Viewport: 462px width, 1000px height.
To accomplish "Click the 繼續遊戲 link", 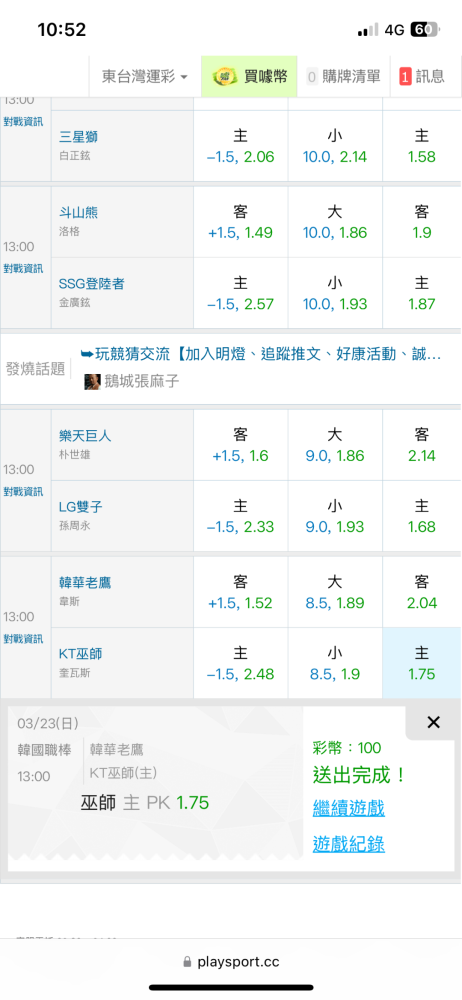I will [x=348, y=809].
